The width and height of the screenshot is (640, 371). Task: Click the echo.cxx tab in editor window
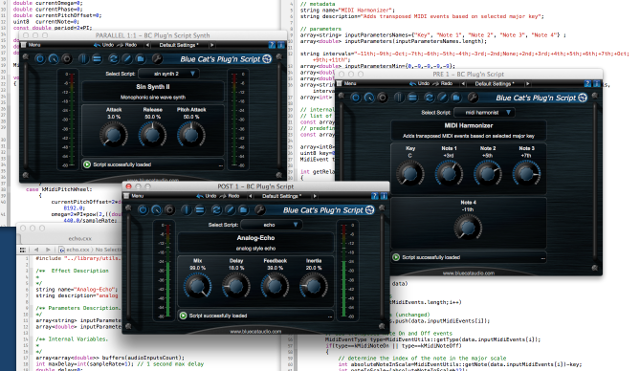[80, 238]
